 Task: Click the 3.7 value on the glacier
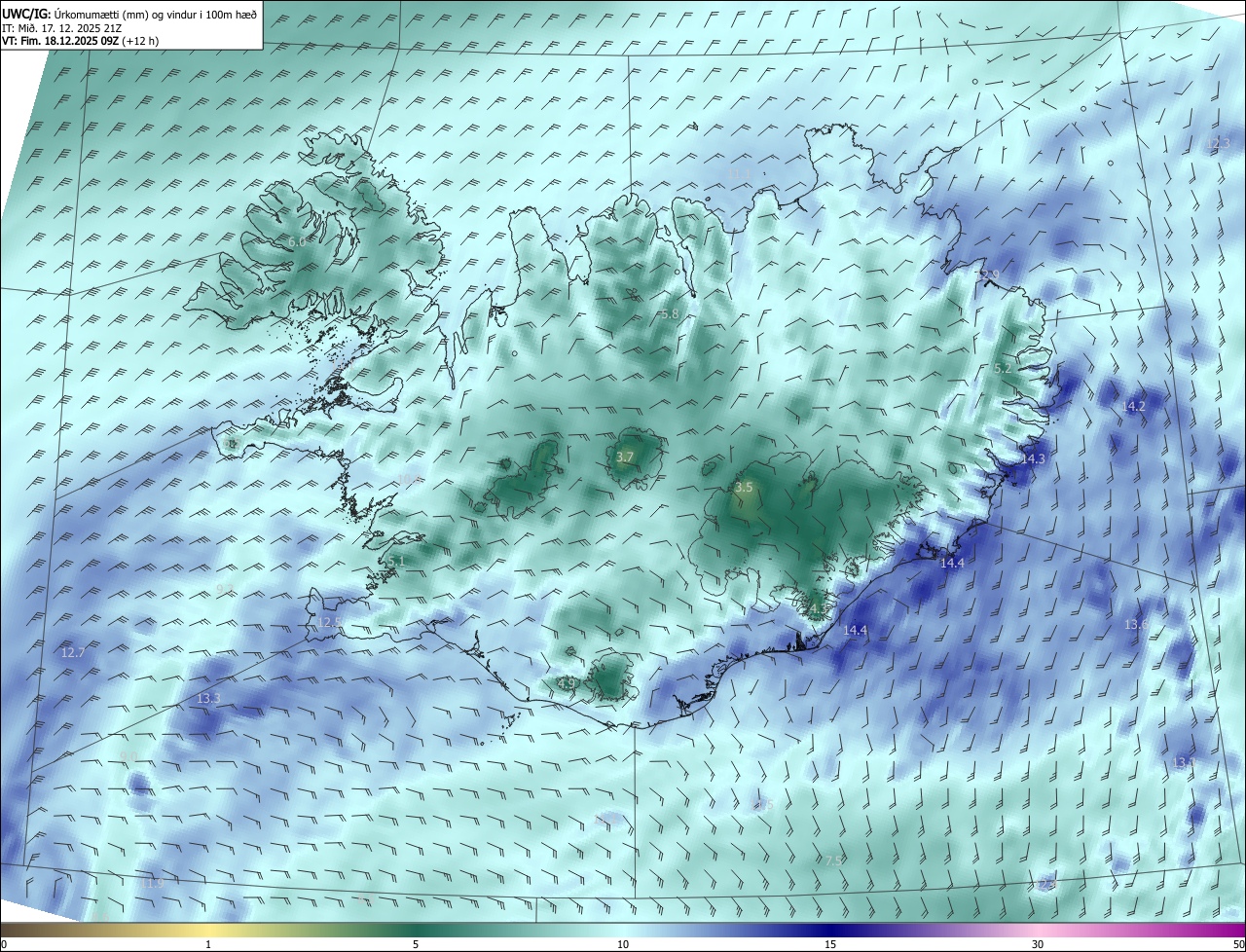click(x=625, y=457)
